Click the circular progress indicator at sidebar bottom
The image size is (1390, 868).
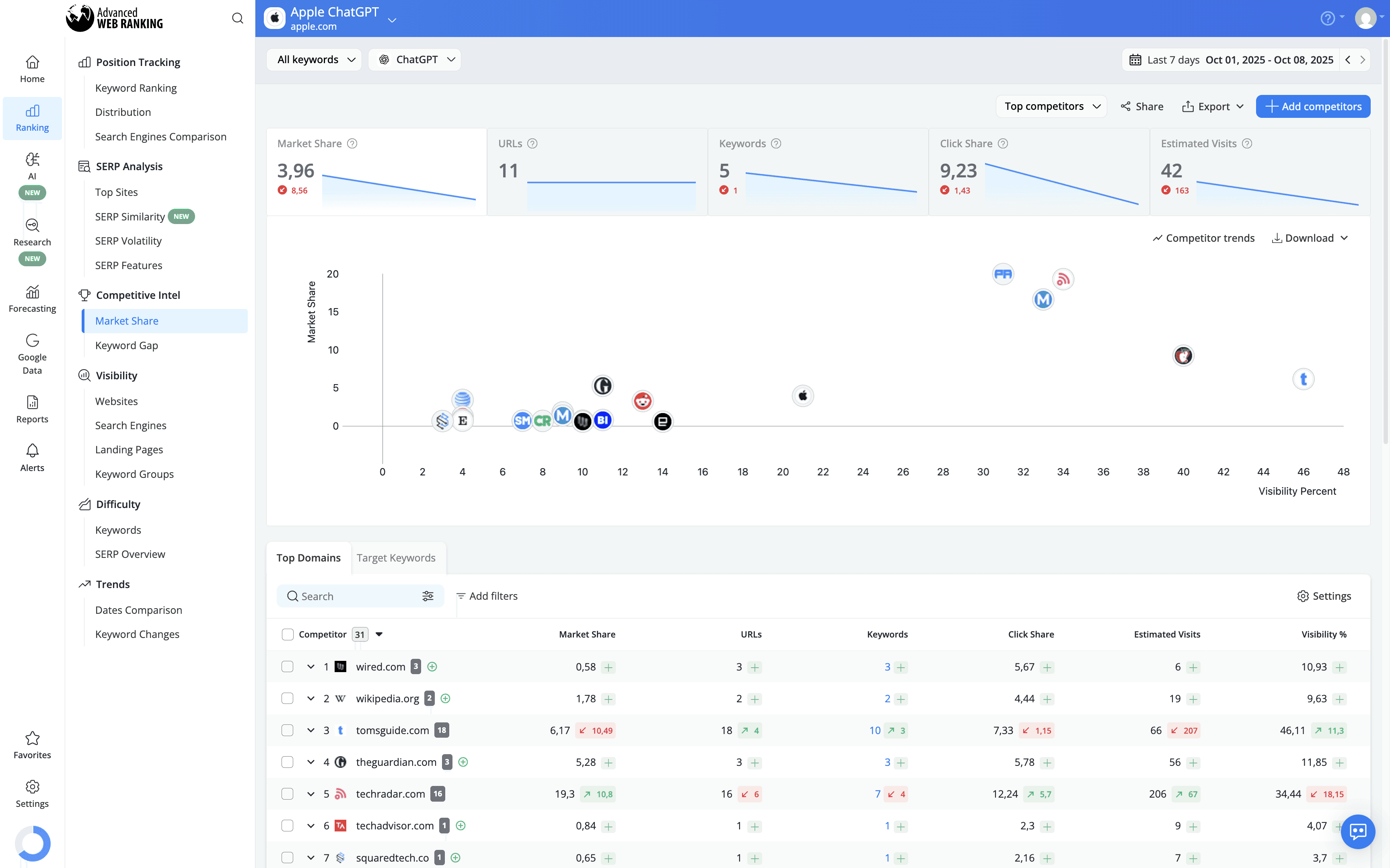32,843
